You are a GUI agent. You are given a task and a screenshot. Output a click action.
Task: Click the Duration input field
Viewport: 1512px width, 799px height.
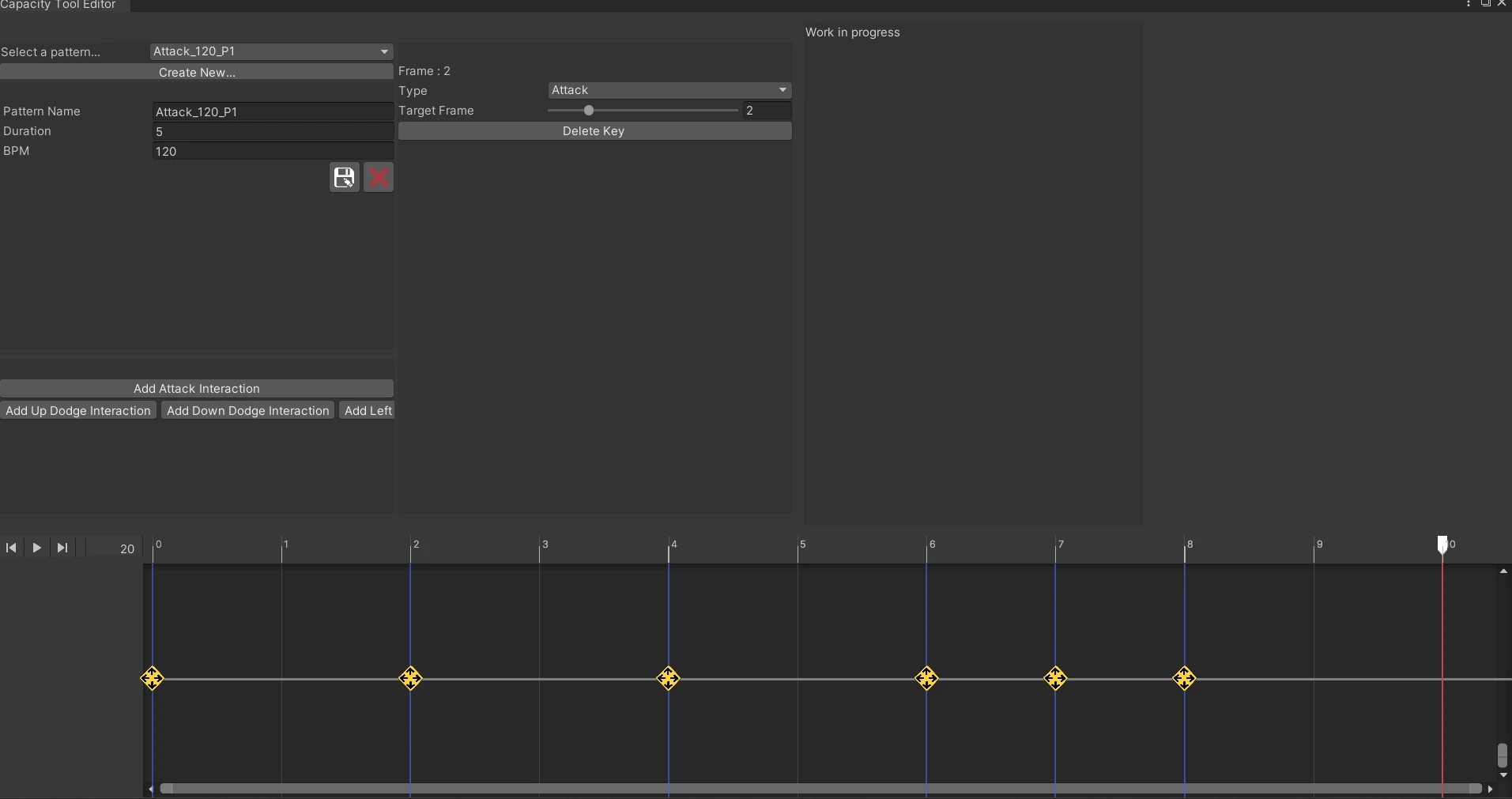tap(273, 131)
